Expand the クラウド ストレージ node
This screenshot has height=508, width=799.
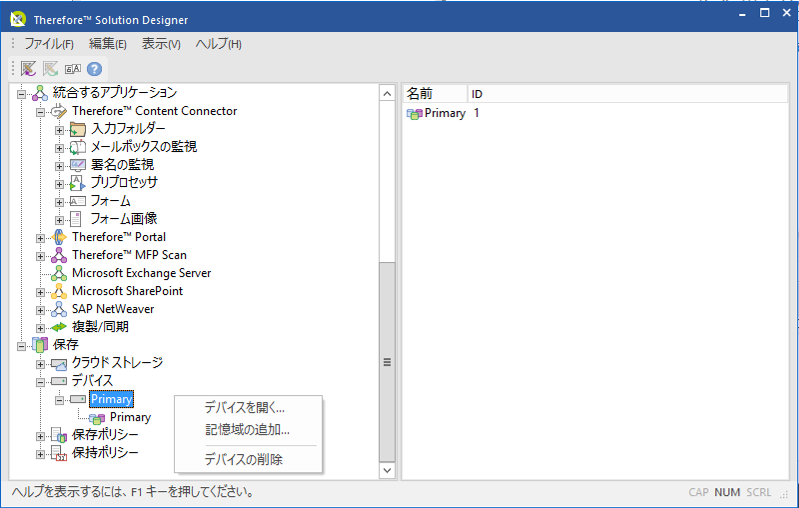tap(40, 364)
